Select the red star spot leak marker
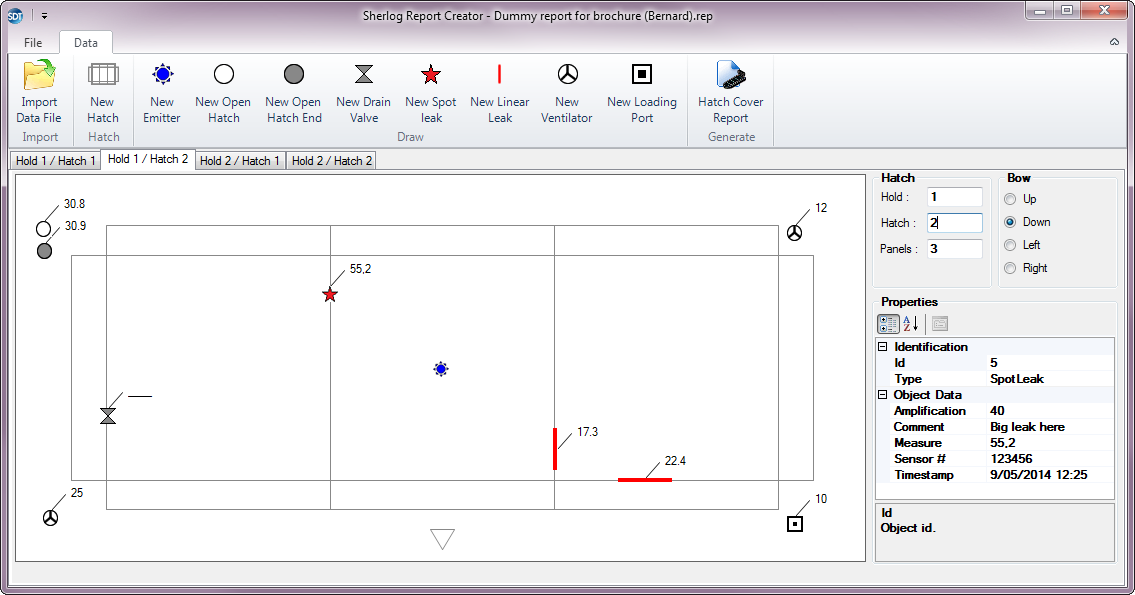1135x595 pixels. coord(330,294)
